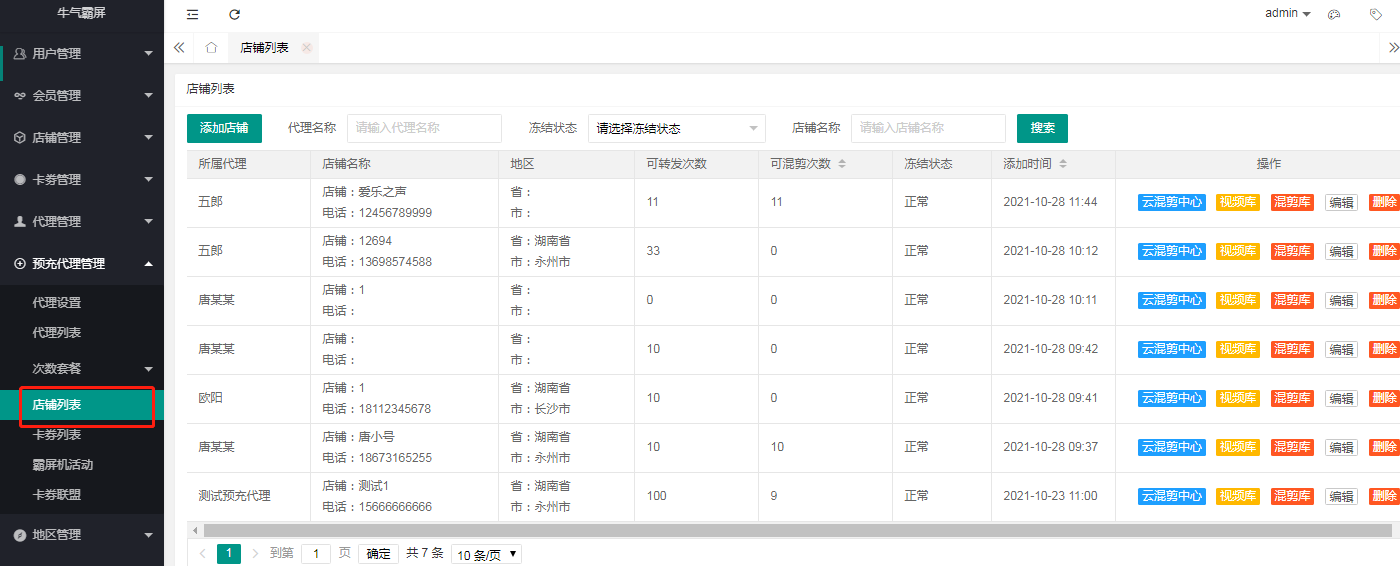The height and width of the screenshot is (566, 1400).
Task: Focus the 店铺名称 input field
Action: click(x=928, y=128)
